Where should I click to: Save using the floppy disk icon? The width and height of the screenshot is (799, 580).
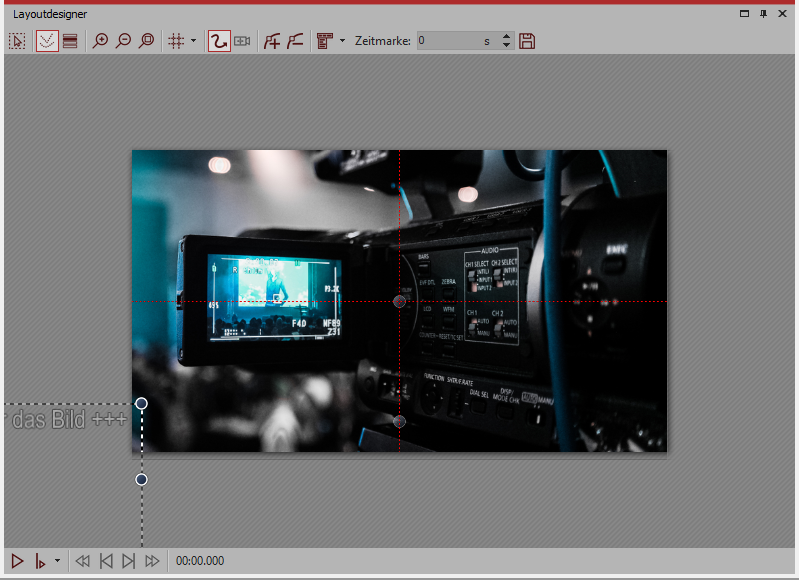tap(528, 41)
